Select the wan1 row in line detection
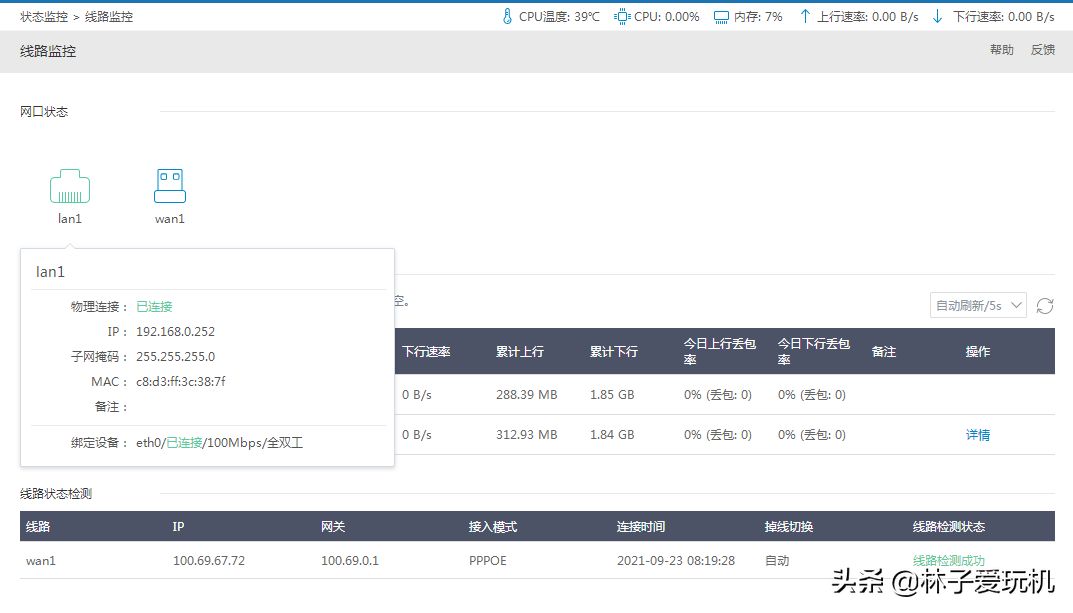 click(x=41, y=561)
